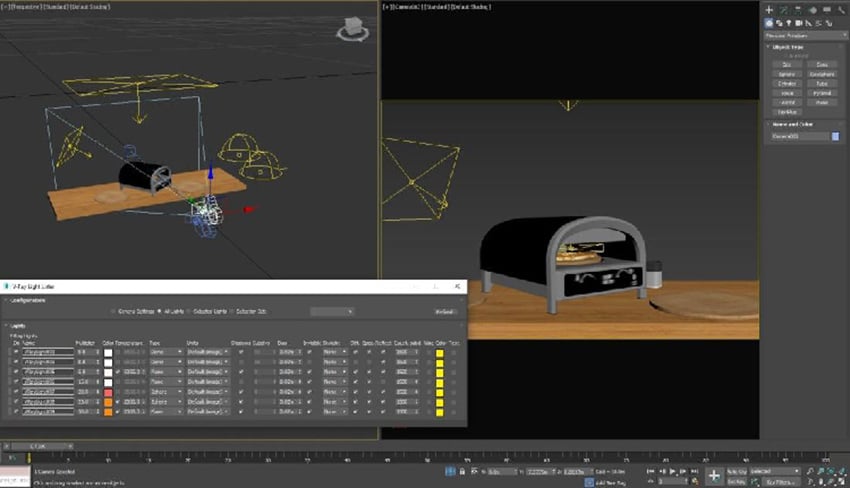The width and height of the screenshot is (850, 488).
Task: Open the Create tab plus icon
Action: (x=769, y=9)
